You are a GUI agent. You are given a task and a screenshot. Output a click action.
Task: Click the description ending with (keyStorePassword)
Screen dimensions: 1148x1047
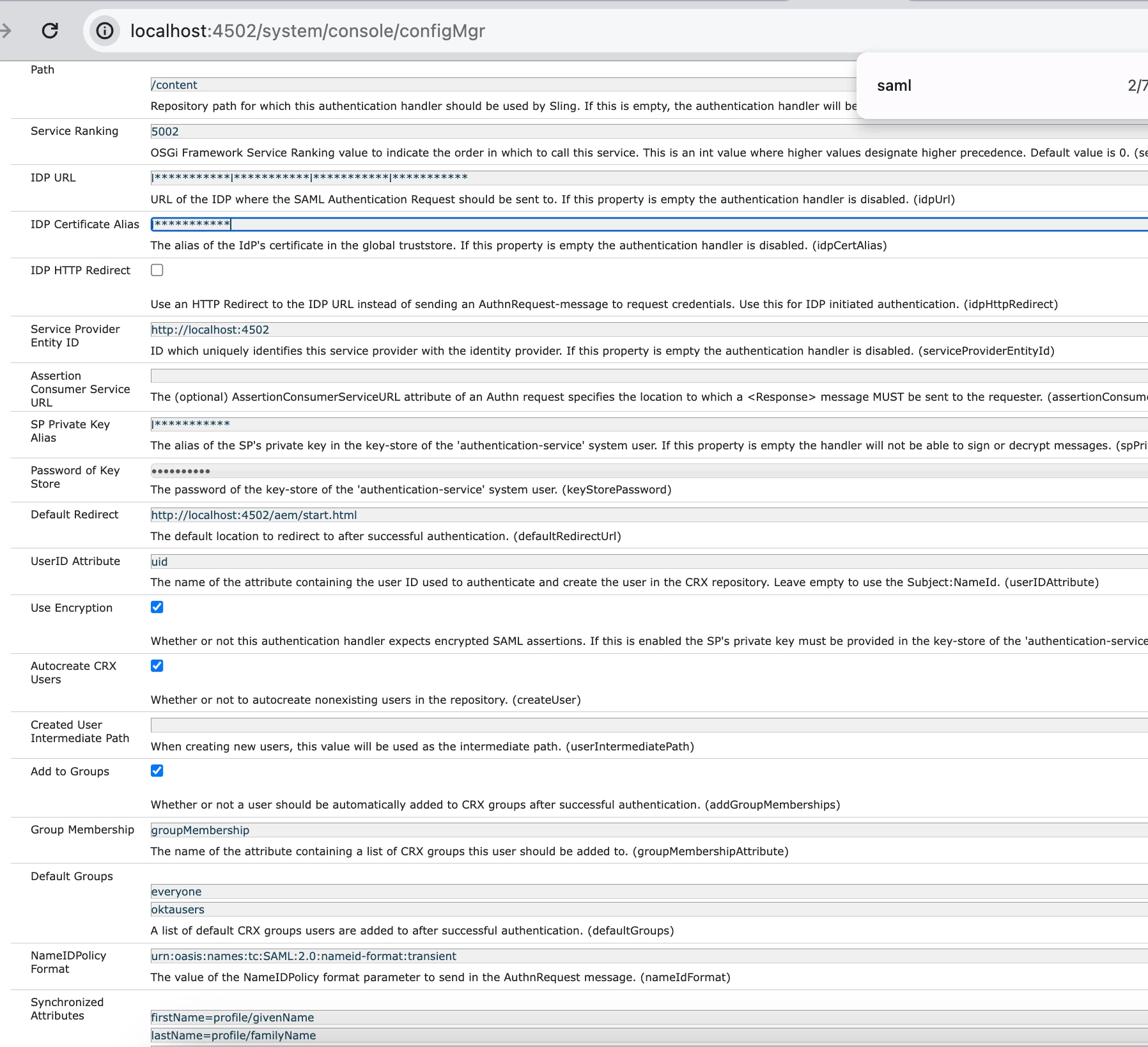(x=411, y=490)
